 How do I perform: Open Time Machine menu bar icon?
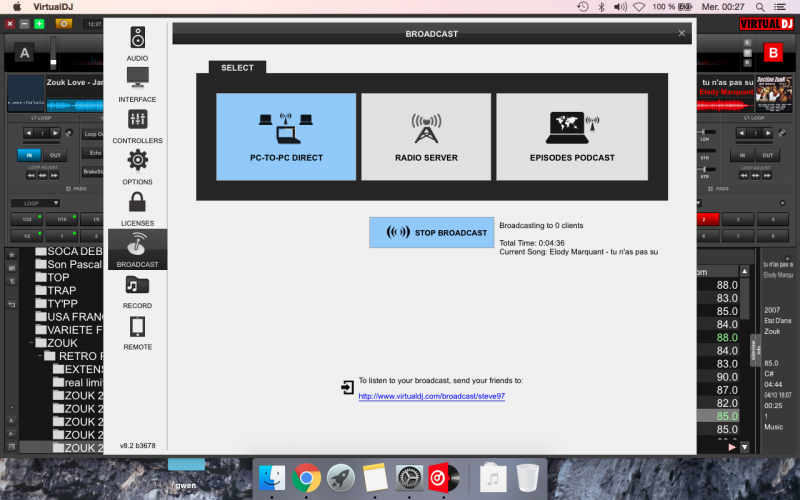[583, 7]
